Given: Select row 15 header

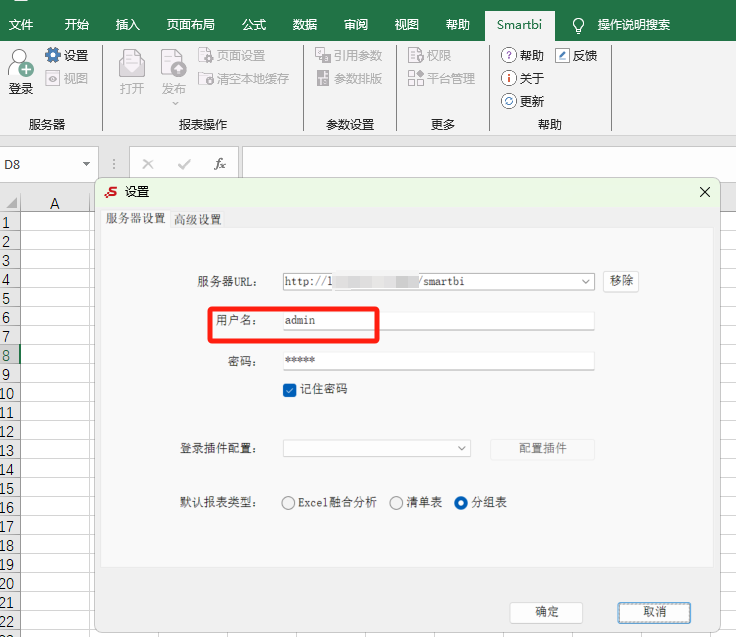Looking at the screenshot, I should (x=10, y=488).
